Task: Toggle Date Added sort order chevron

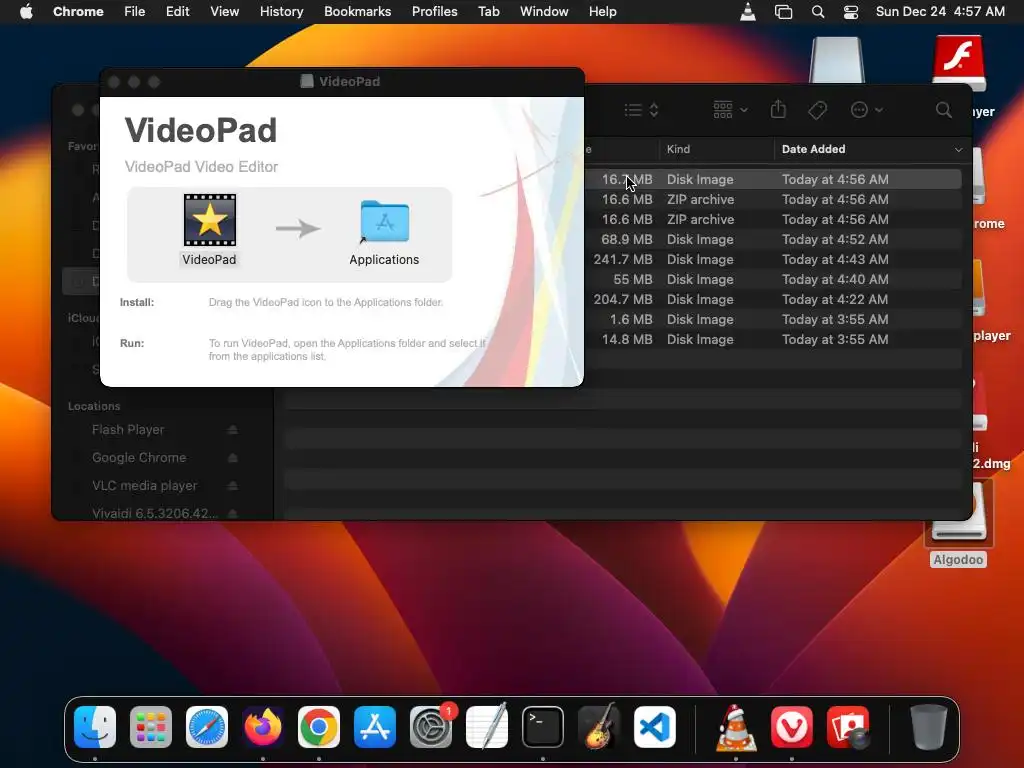Action: click(x=958, y=150)
